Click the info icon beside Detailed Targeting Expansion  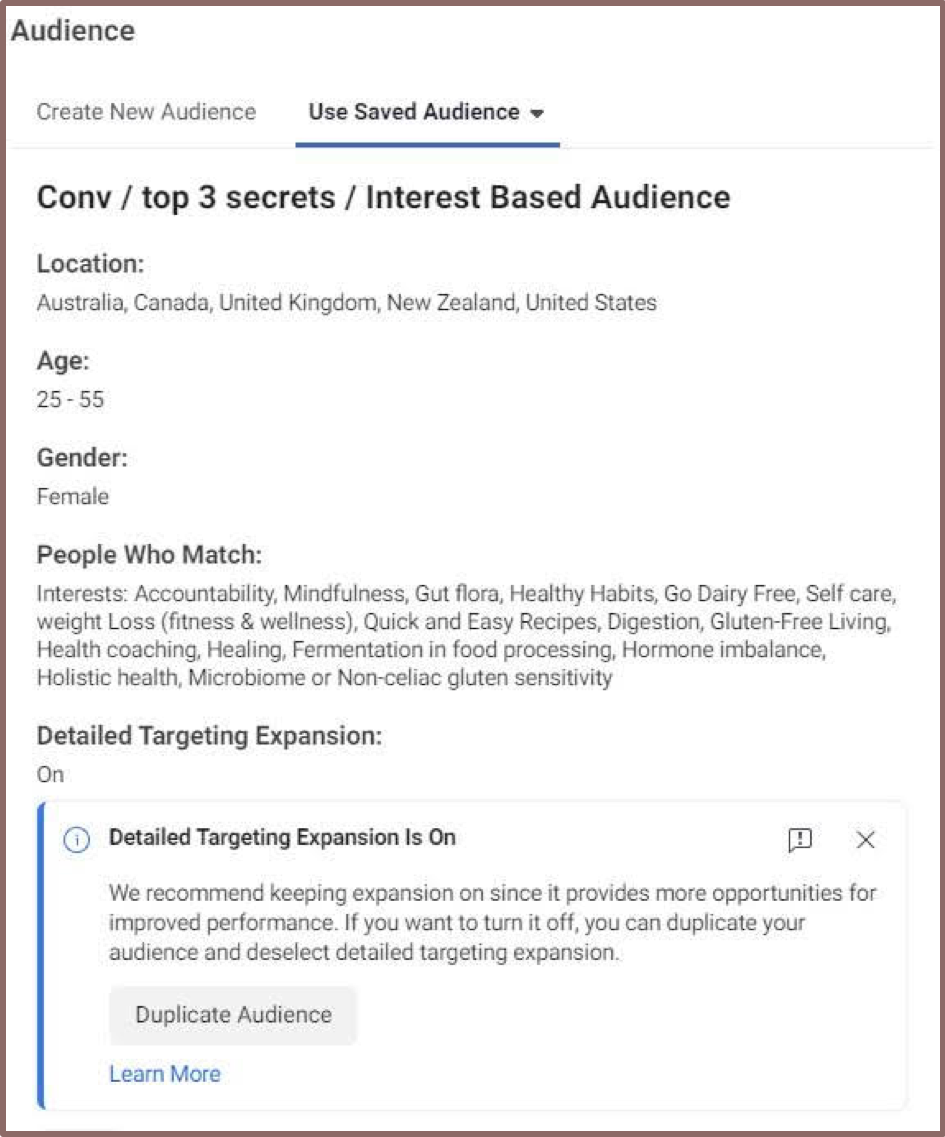(x=76, y=839)
